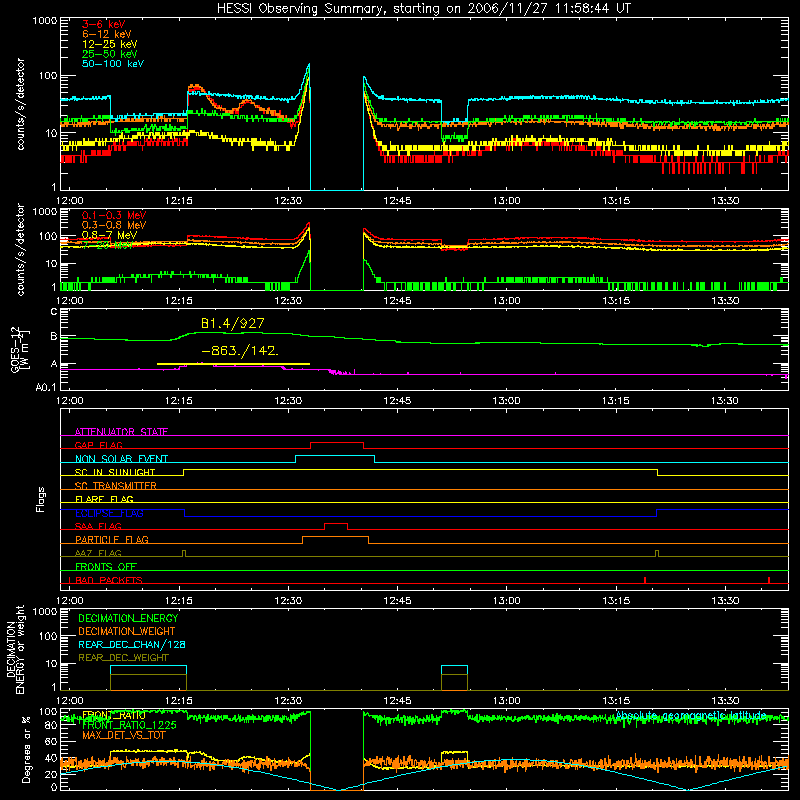This screenshot has height=800, width=800.
Task: Click the 0.1-0.3 MeV legend label
Action: (x=114, y=215)
